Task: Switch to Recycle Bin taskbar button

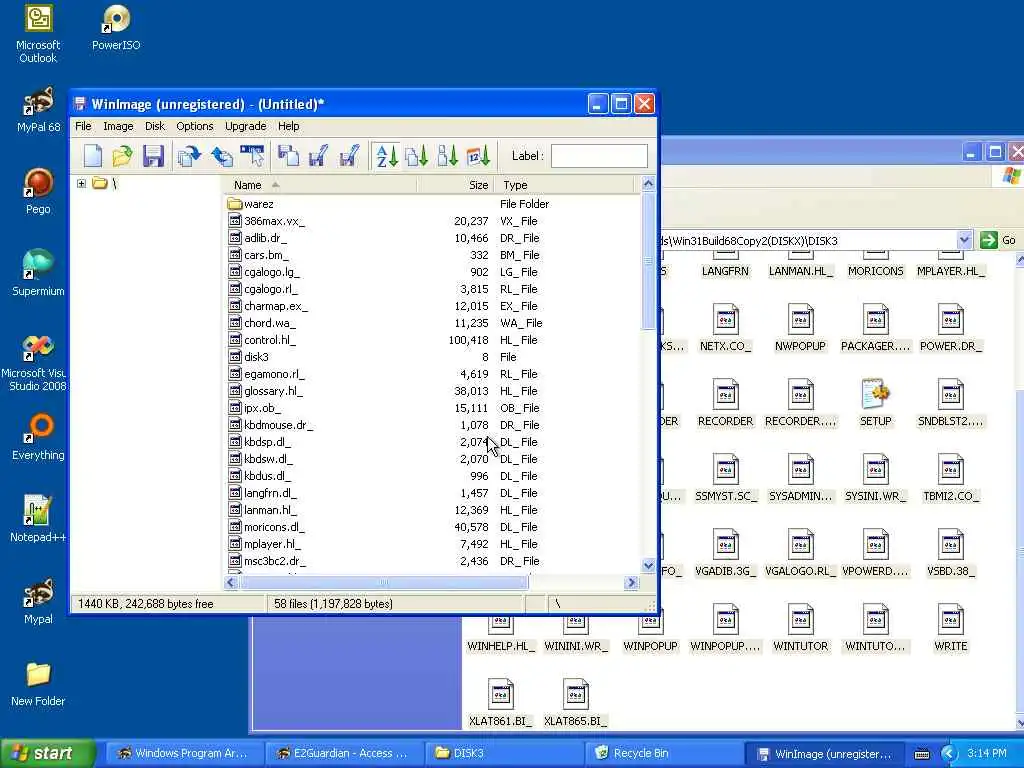Action: (x=665, y=753)
